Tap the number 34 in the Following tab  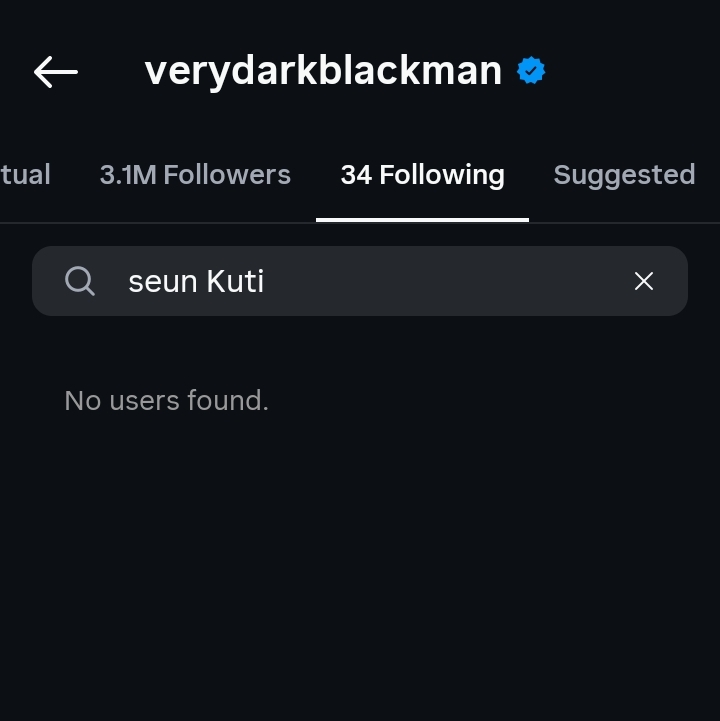(356, 175)
